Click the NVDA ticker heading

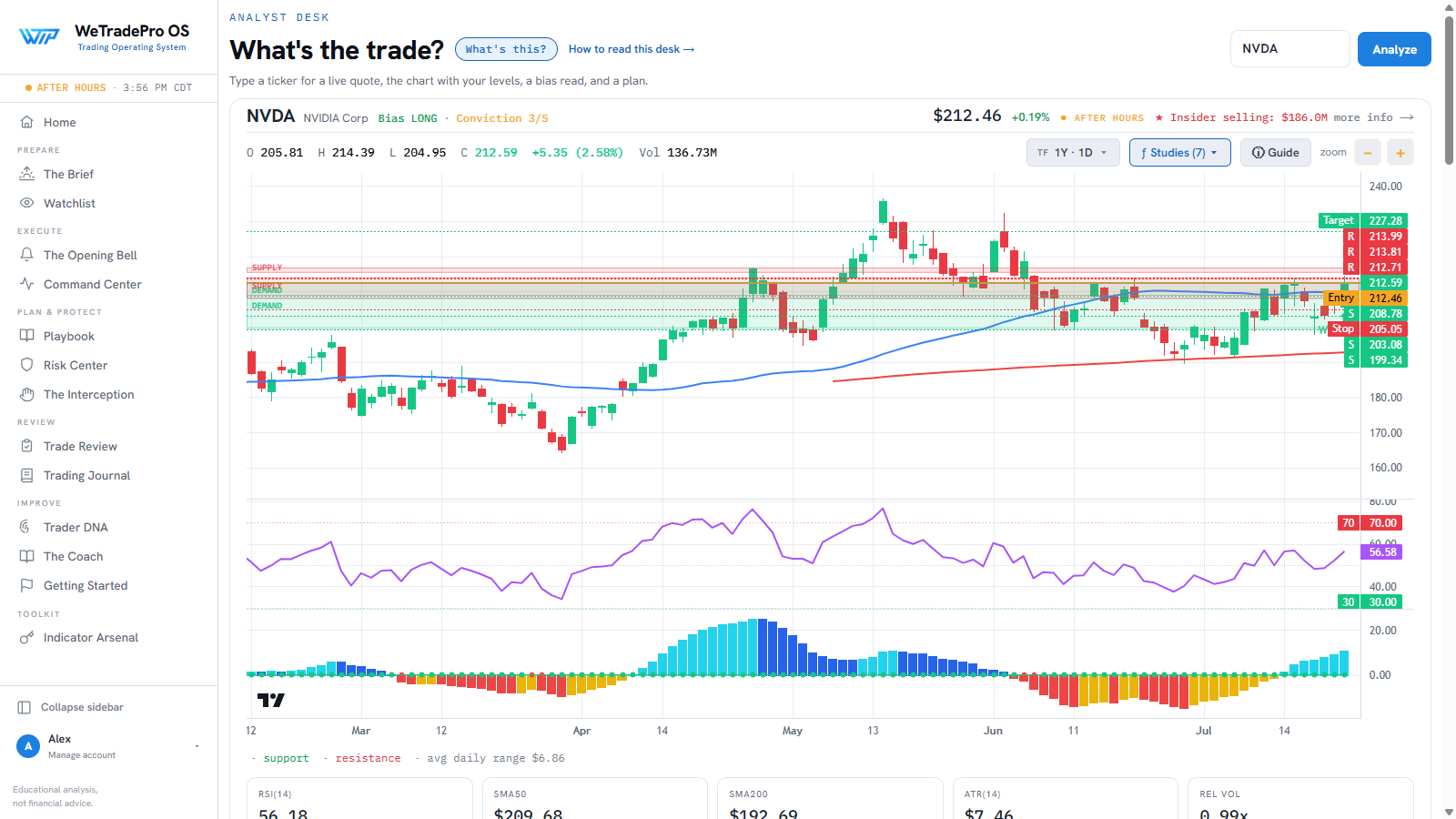(270, 116)
